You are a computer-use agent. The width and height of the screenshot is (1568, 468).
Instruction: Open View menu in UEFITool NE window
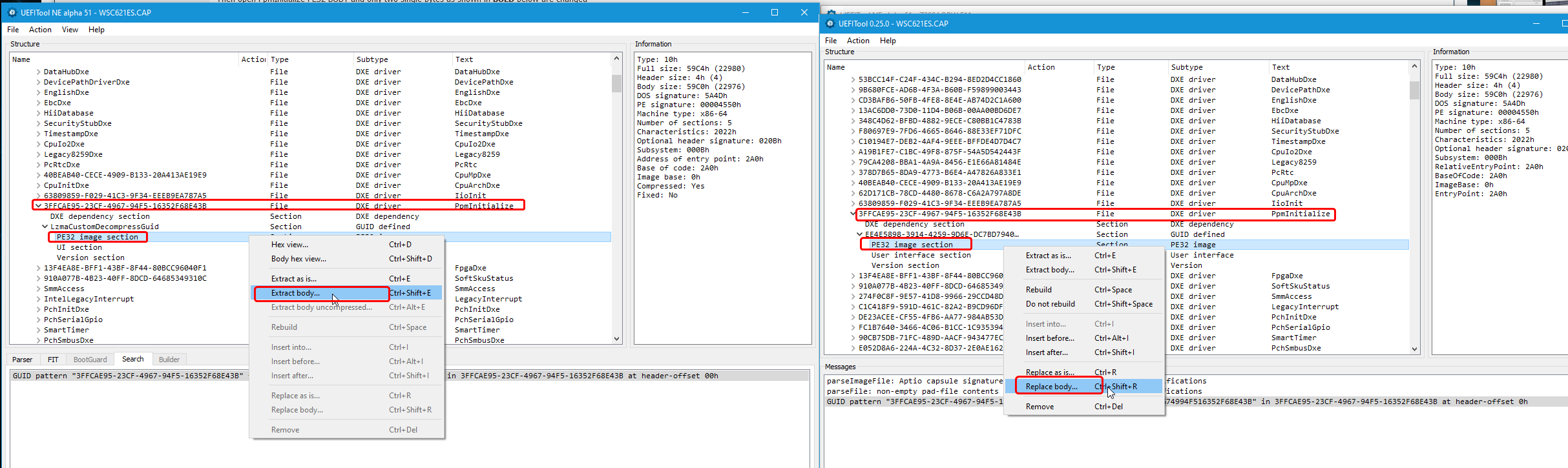point(70,30)
